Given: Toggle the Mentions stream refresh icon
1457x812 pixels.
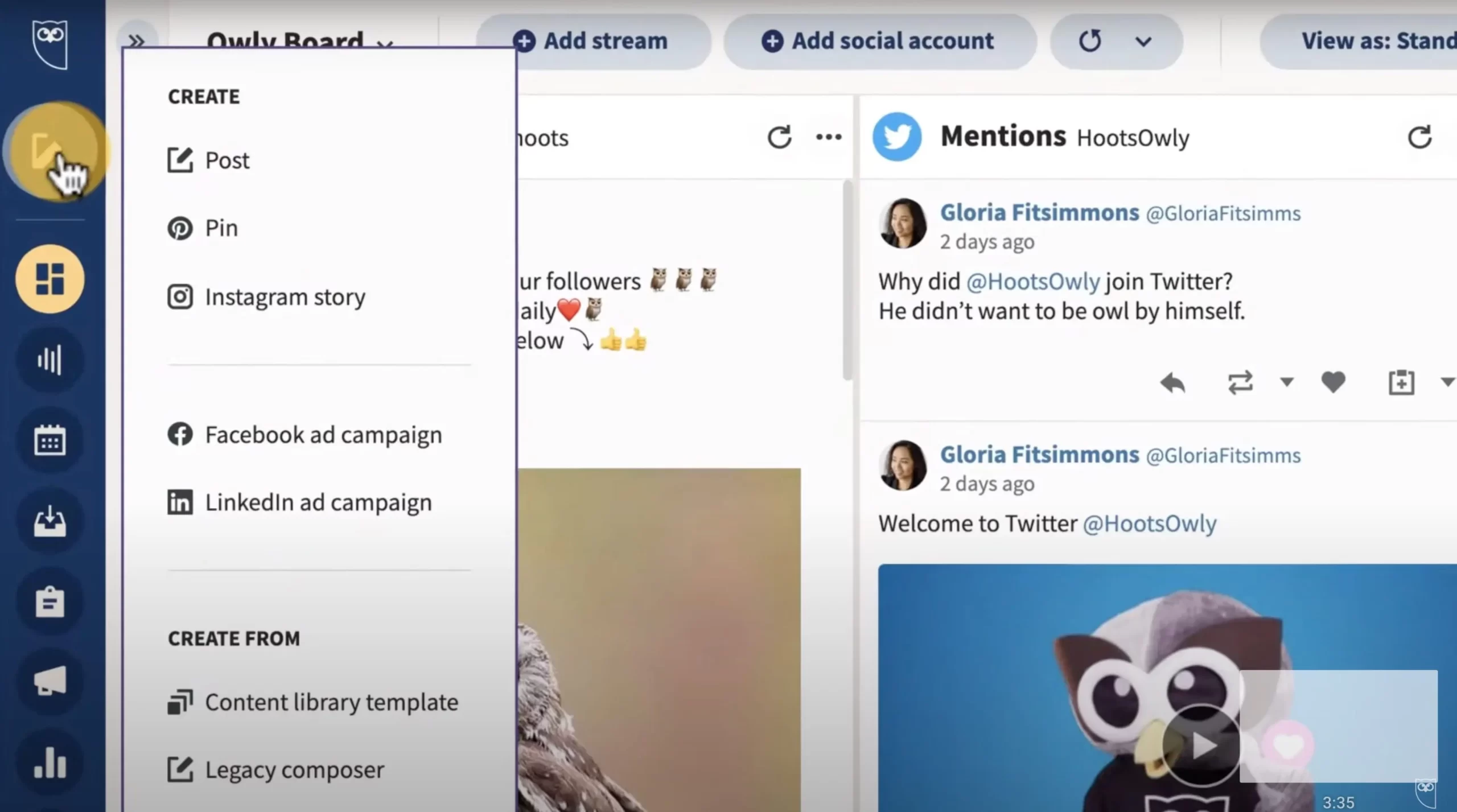Looking at the screenshot, I should [x=1420, y=137].
